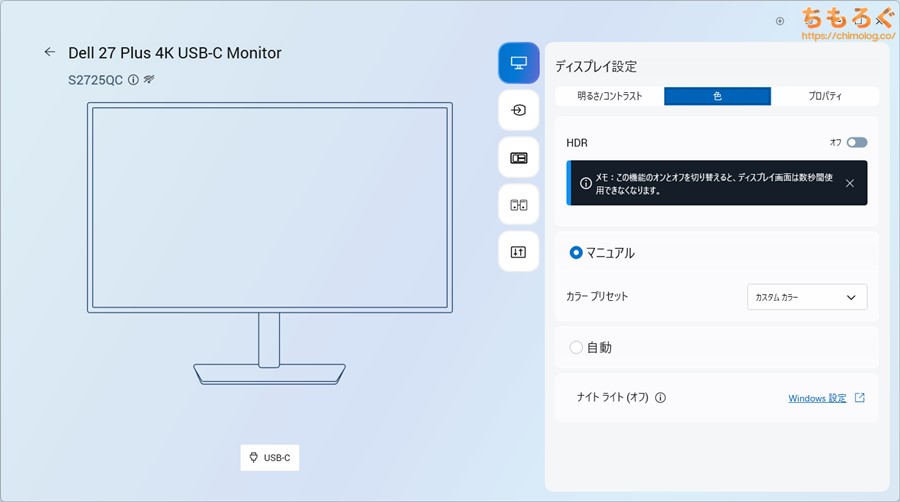Open the Input source sidebar icon
The width and height of the screenshot is (900, 502).
(x=518, y=110)
